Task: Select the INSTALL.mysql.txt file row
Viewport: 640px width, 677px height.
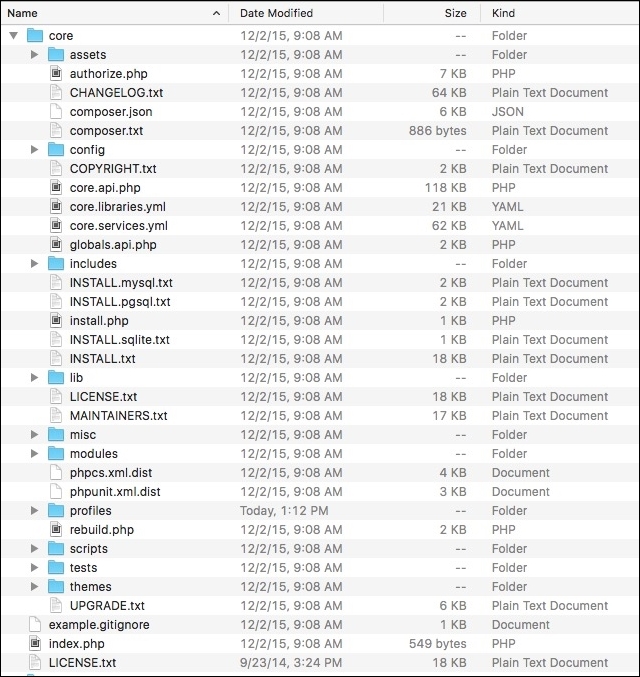Action: pyautogui.click(x=320, y=282)
